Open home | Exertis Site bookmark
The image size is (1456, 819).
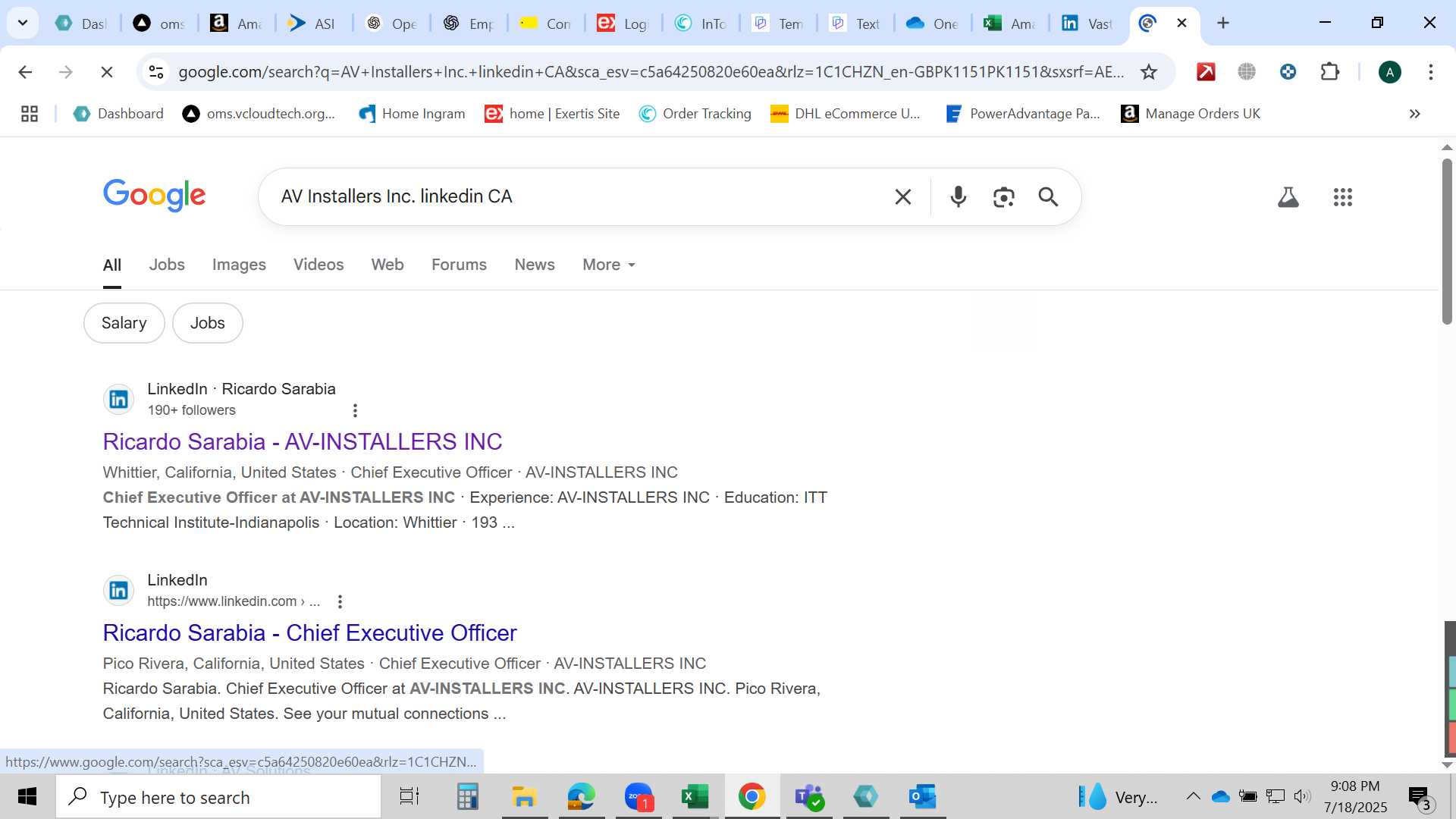click(553, 114)
